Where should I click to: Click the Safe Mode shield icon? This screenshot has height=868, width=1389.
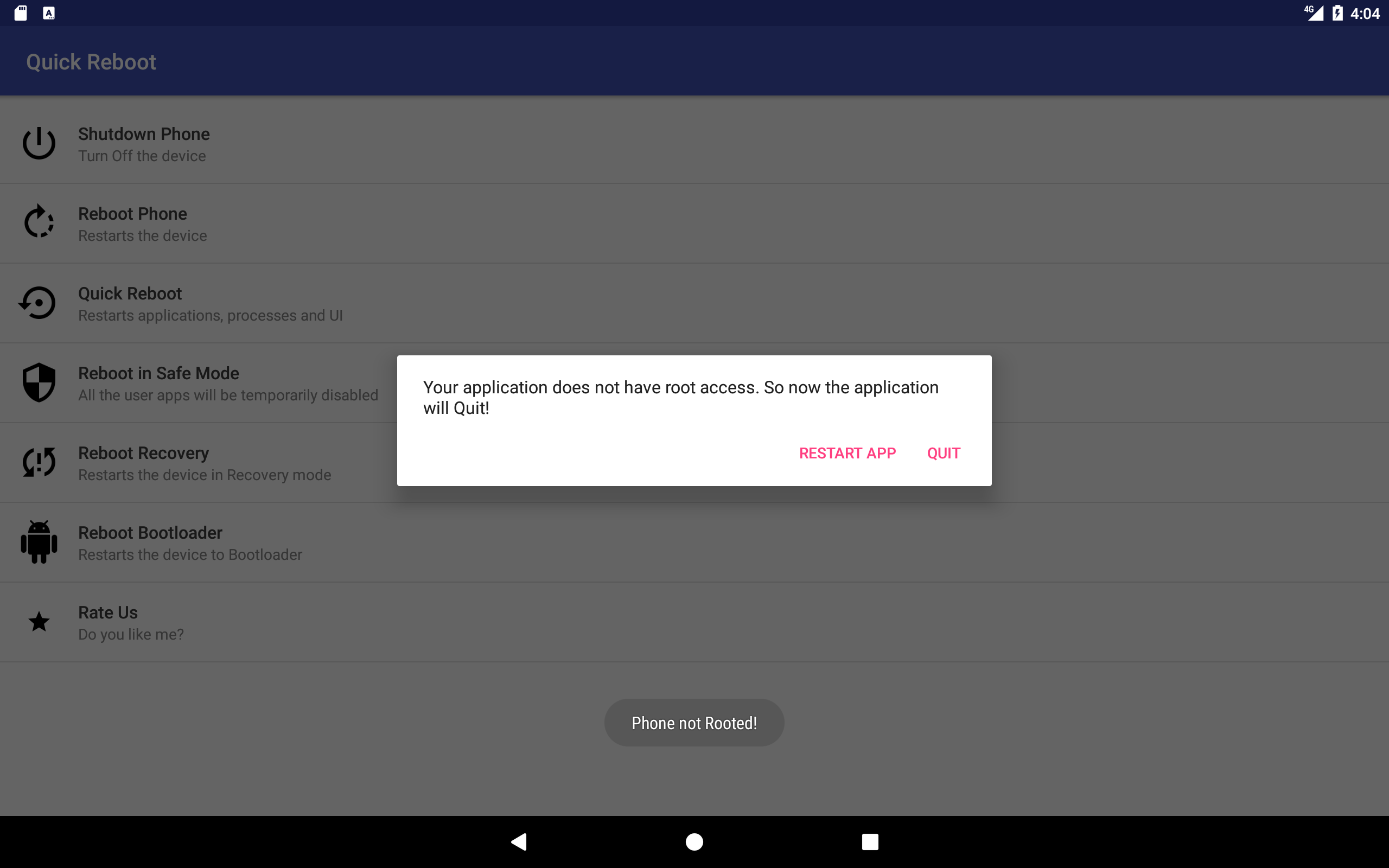click(x=39, y=382)
